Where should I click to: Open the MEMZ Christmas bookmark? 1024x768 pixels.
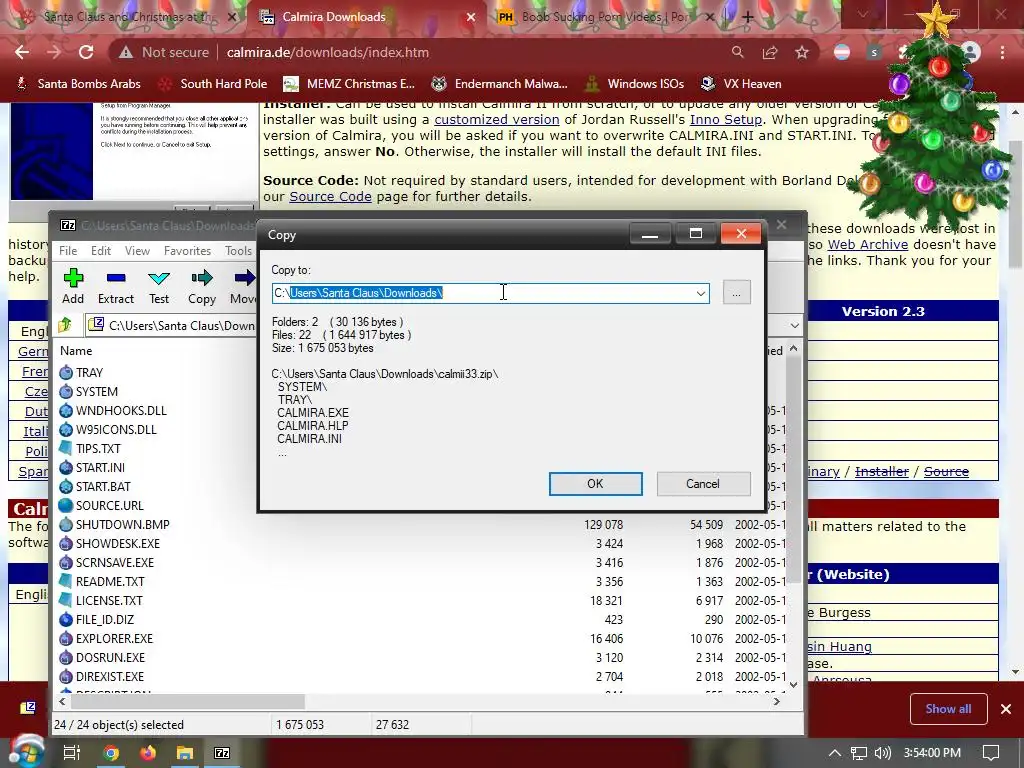[x=349, y=84]
